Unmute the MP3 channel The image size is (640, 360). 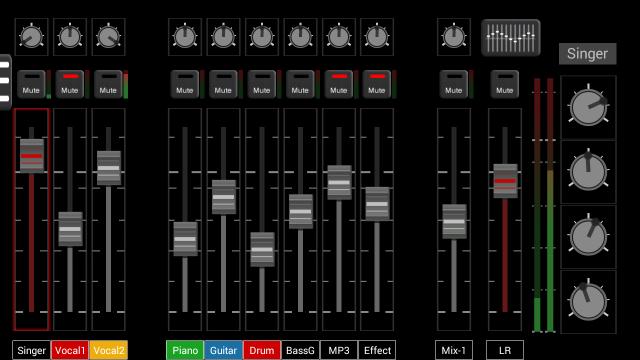[339, 84]
